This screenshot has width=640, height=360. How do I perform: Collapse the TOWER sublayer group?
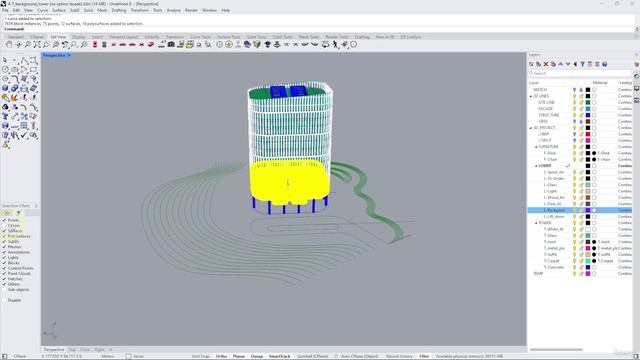click(x=536, y=223)
